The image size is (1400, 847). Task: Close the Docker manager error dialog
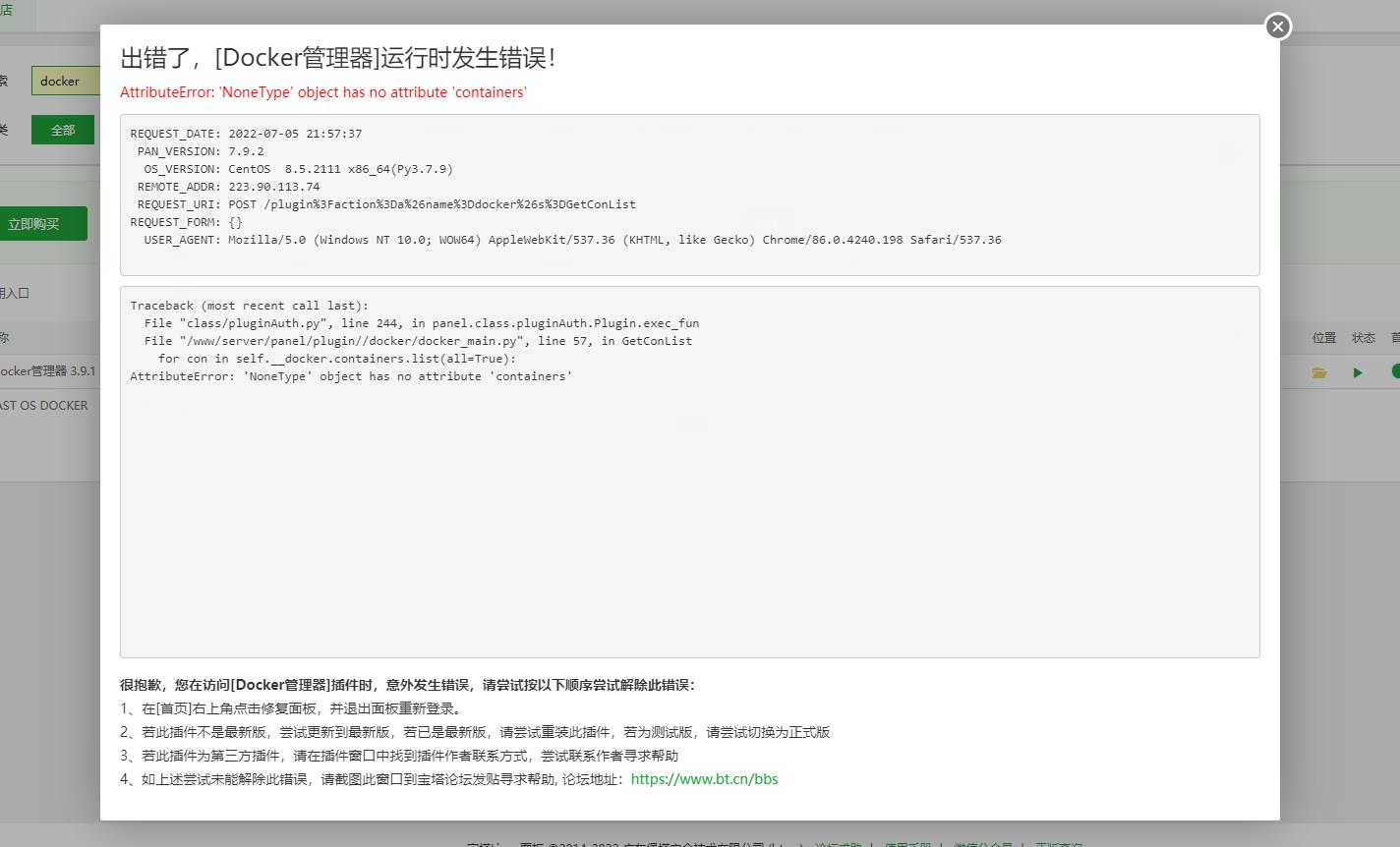coord(1277,27)
